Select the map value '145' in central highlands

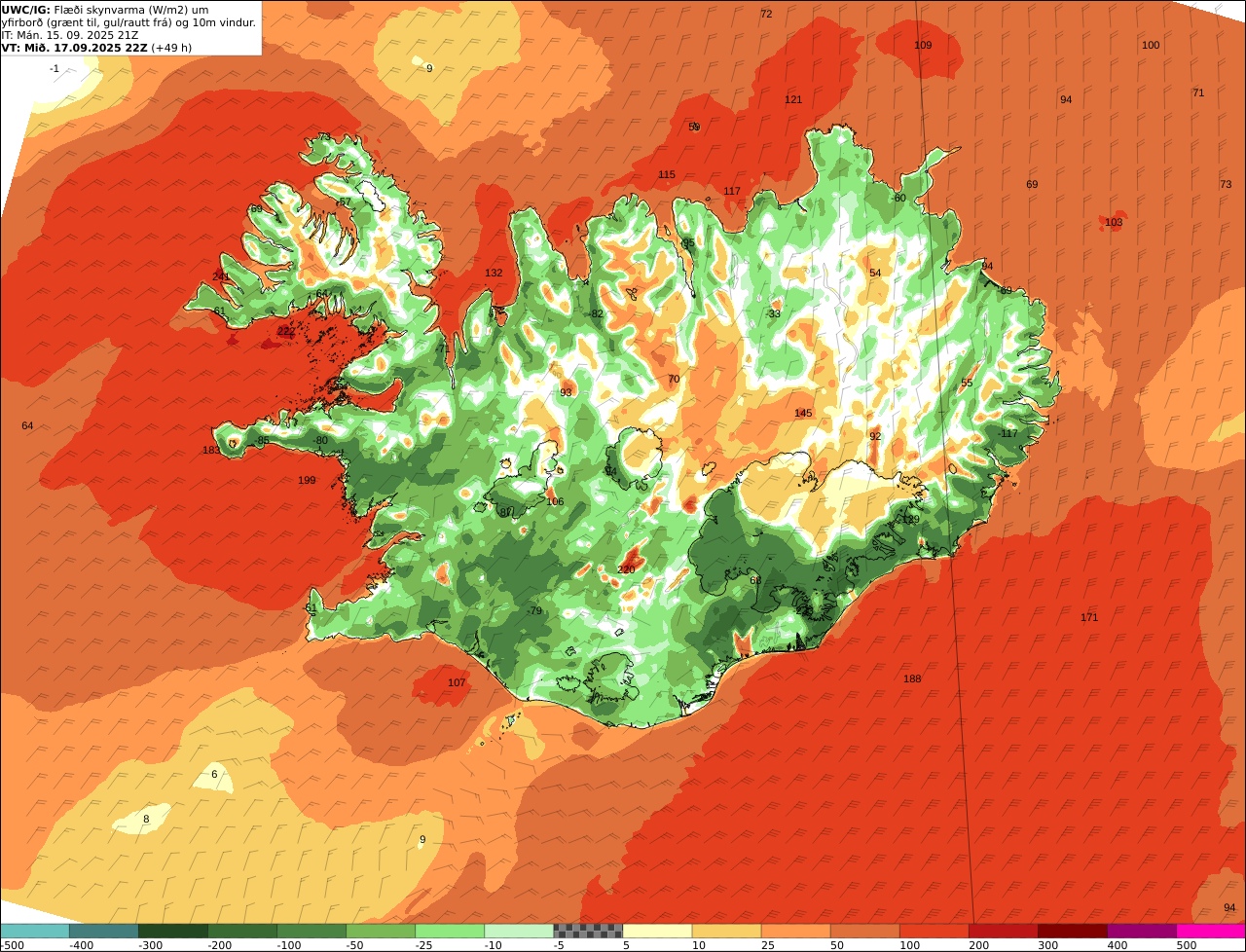803,414
